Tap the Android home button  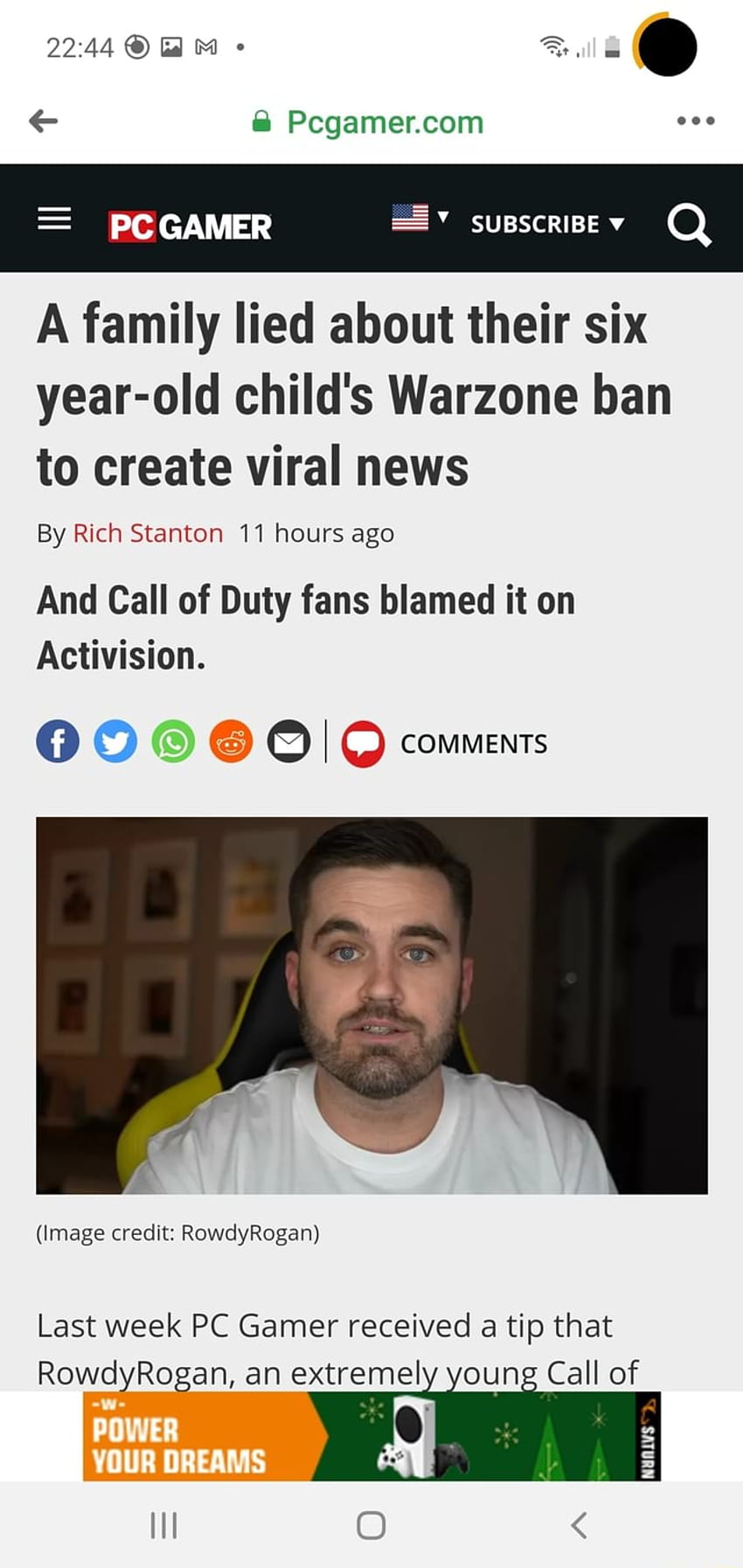click(371, 1525)
